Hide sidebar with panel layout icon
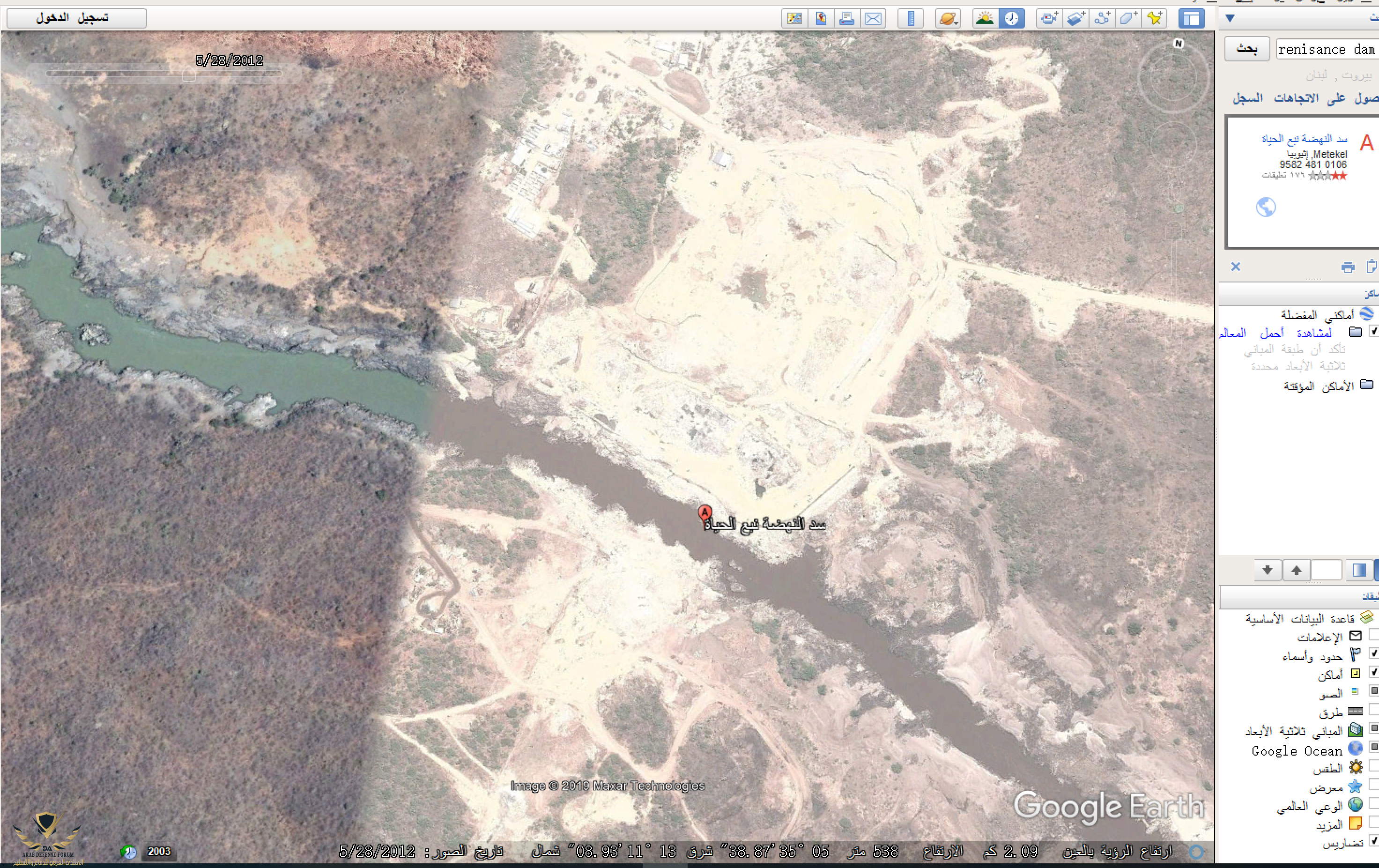Screen dimensions: 1379x868 tap(1191, 19)
